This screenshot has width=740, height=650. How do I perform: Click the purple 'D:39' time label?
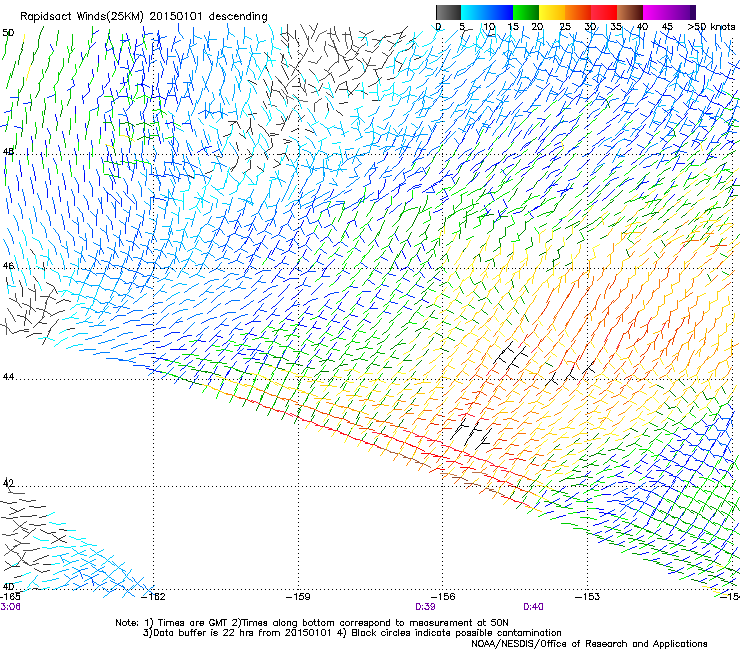pos(425,607)
